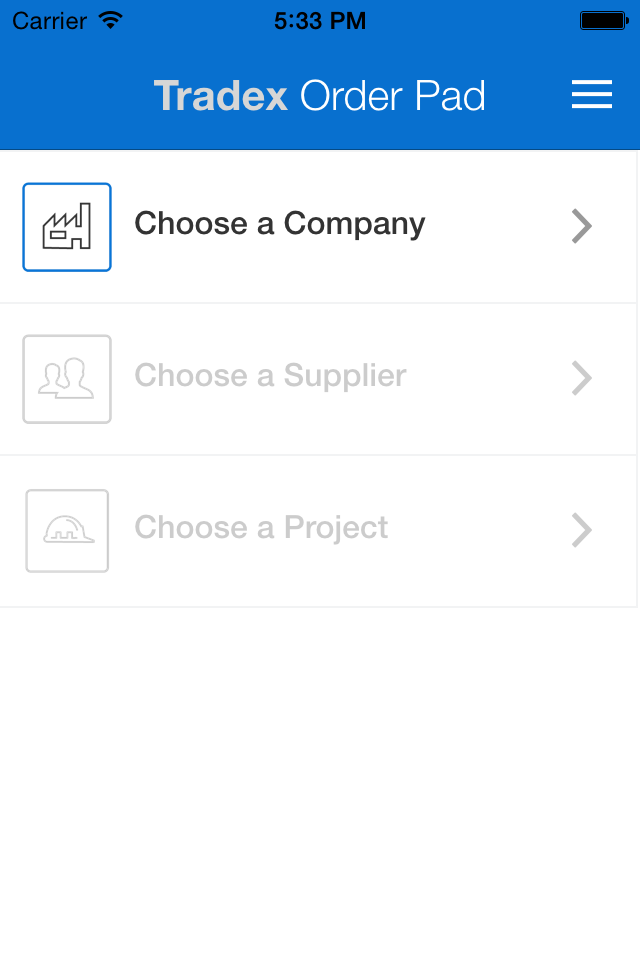Tap the two-people supplier icon
The width and height of the screenshot is (640, 960).
(67, 378)
